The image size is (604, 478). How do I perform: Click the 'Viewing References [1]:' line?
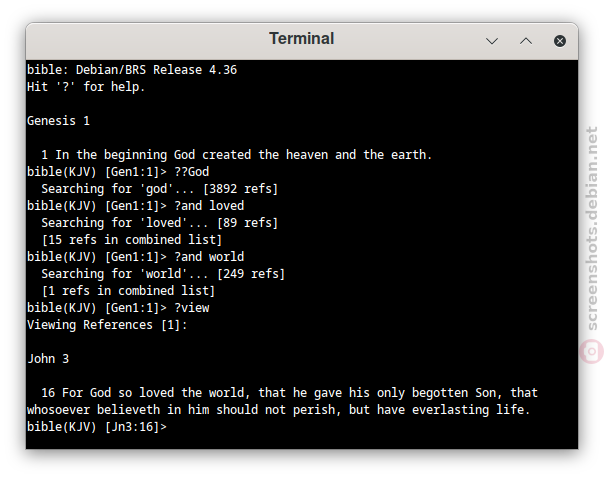coord(107,325)
